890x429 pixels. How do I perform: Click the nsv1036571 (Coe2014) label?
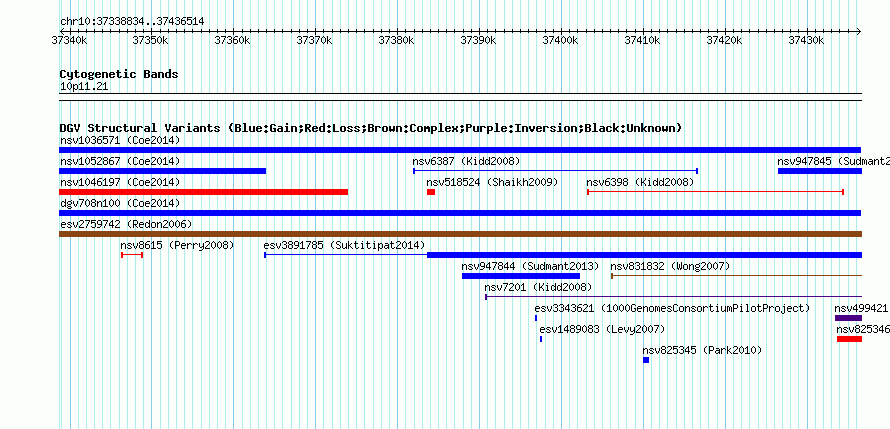point(120,140)
